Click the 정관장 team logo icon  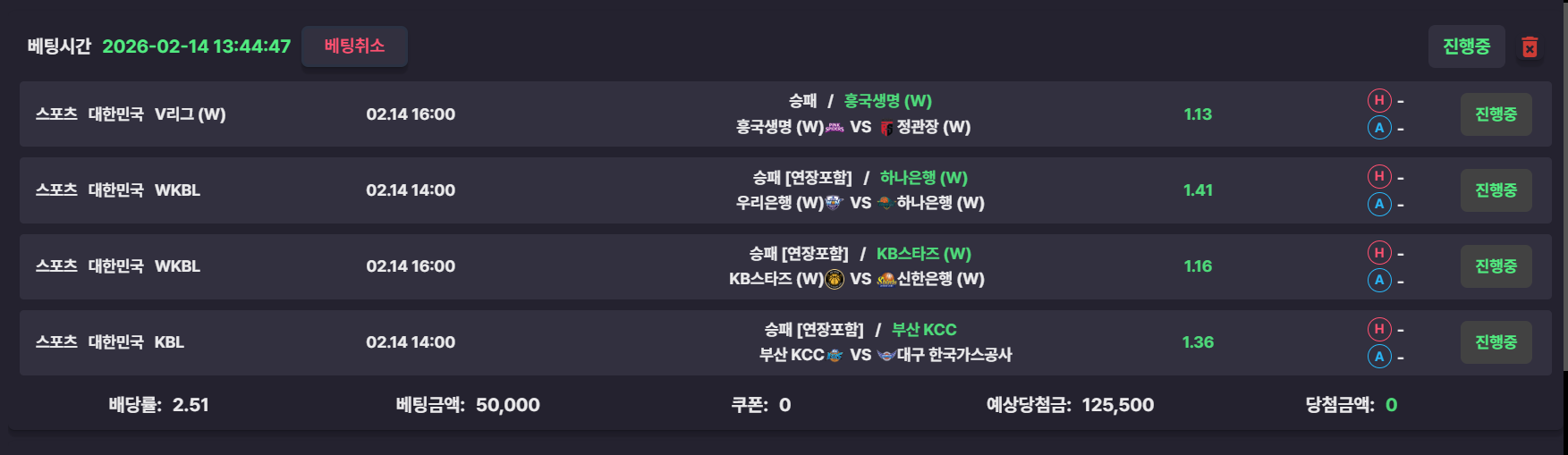[x=886, y=128]
